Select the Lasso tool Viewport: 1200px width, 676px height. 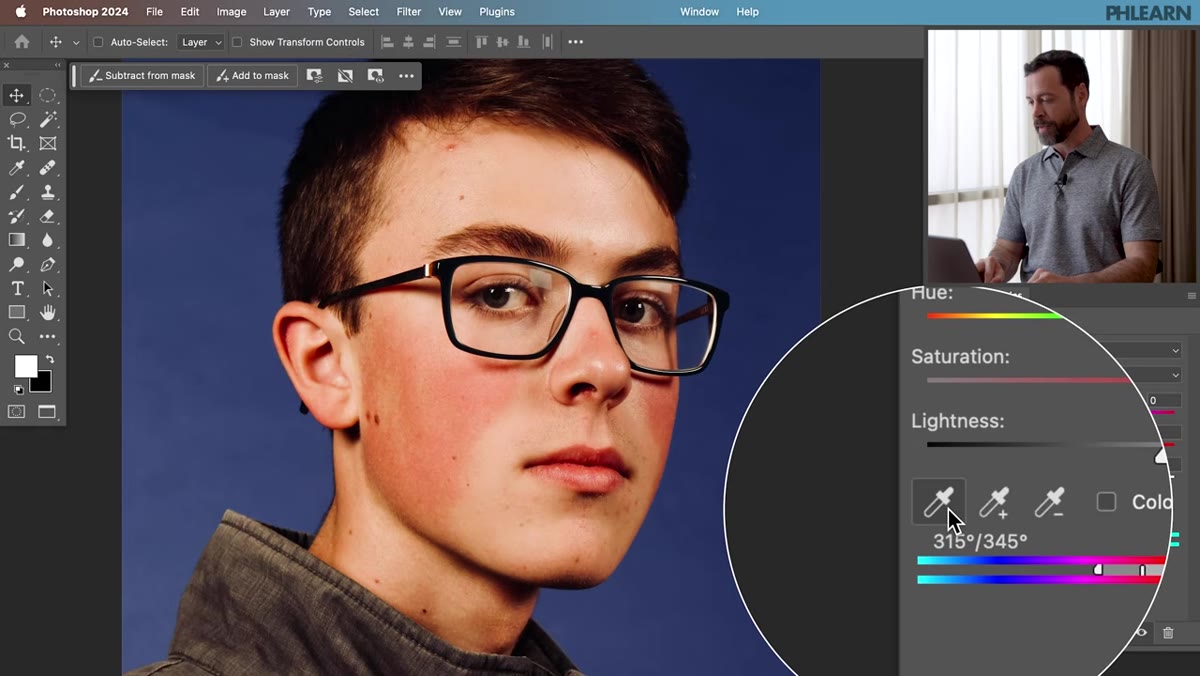17,119
